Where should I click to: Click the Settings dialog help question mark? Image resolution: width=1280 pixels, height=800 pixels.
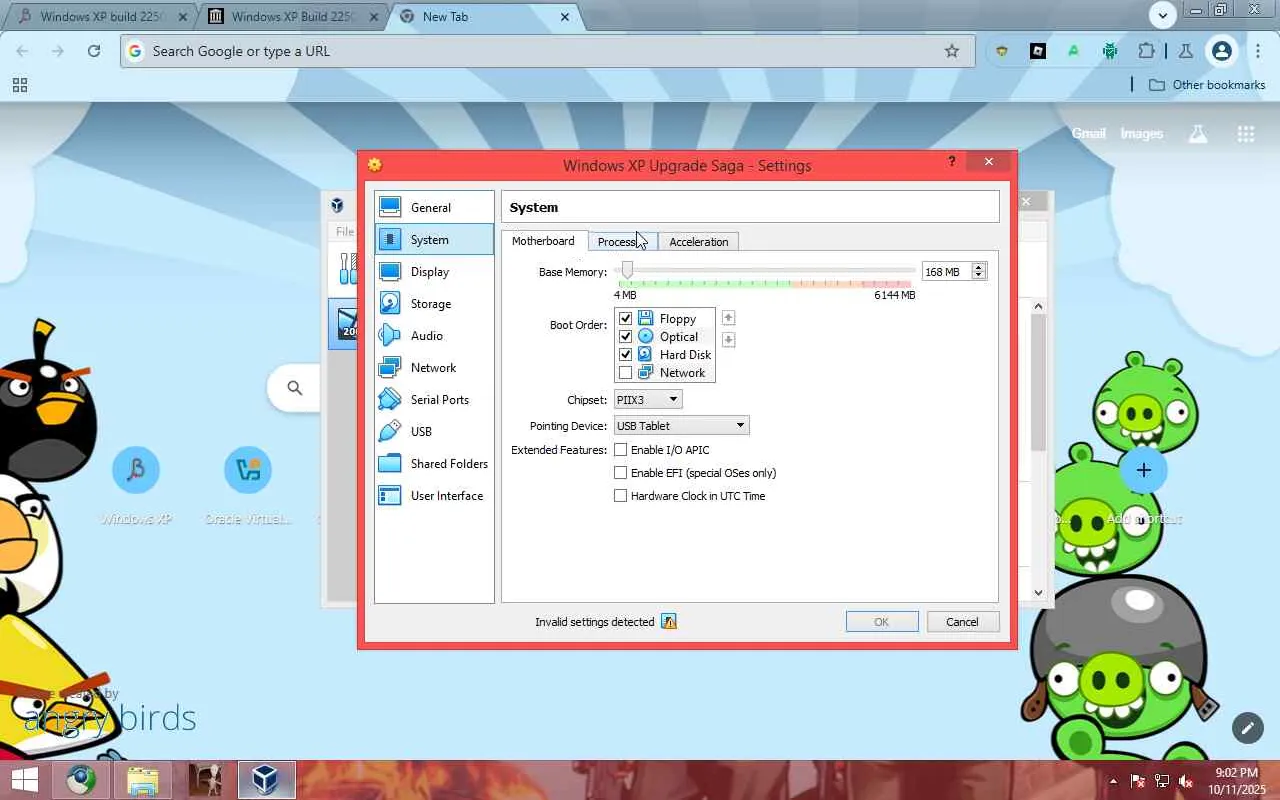point(952,162)
